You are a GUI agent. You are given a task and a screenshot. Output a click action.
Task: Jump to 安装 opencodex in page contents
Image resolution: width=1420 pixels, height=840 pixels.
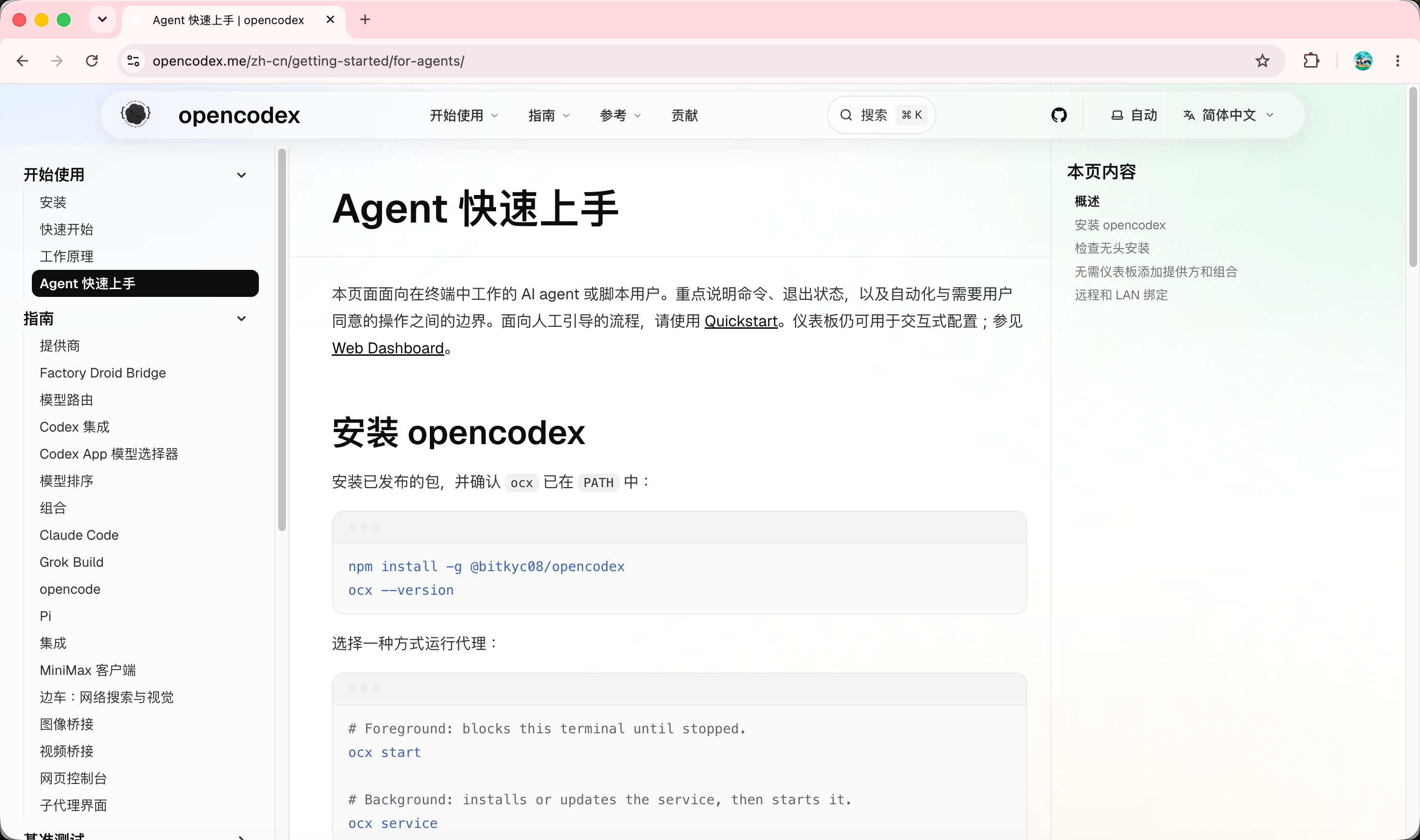tap(1120, 225)
